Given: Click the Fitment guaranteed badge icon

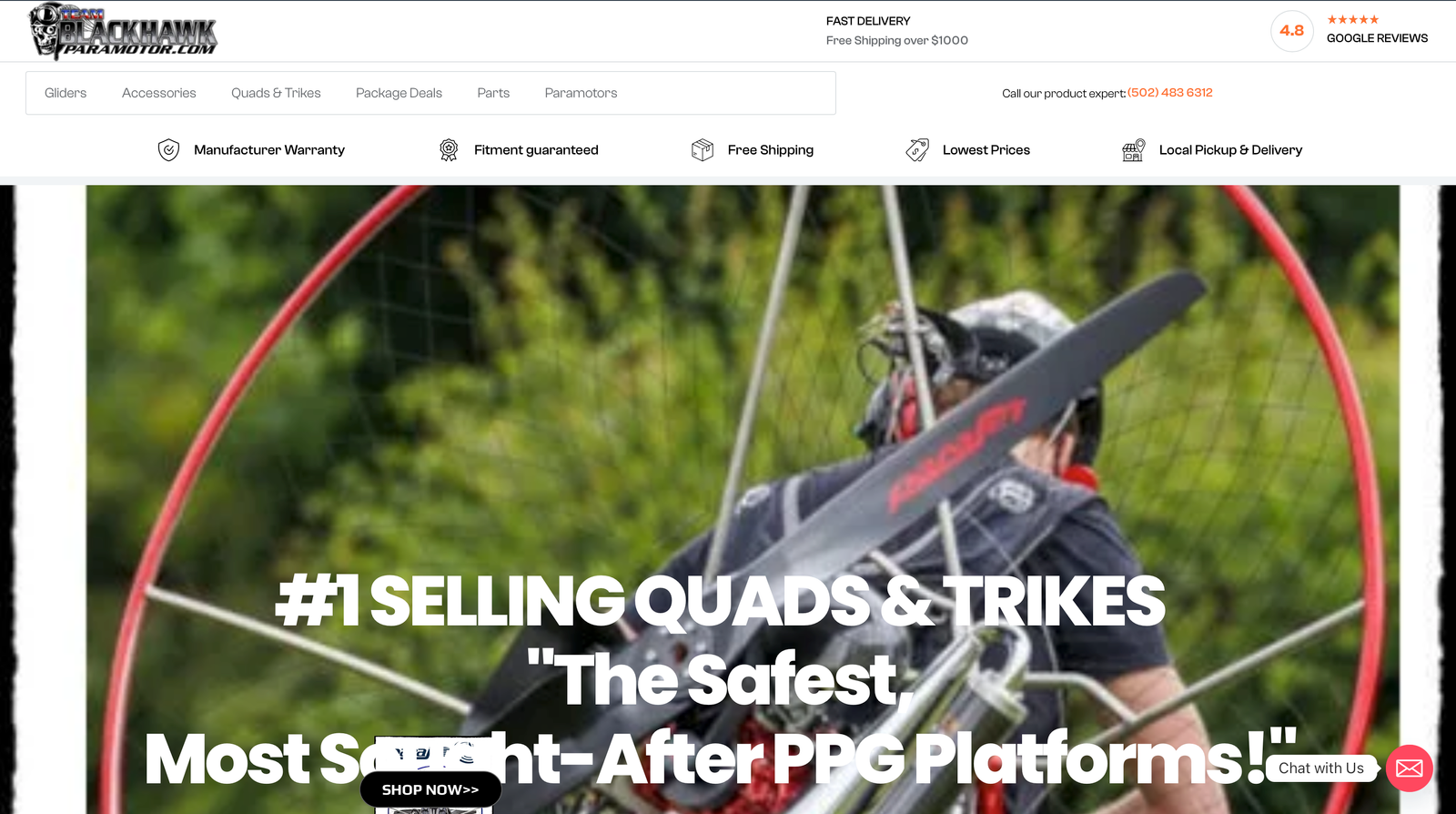Looking at the screenshot, I should (x=449, y=150).
